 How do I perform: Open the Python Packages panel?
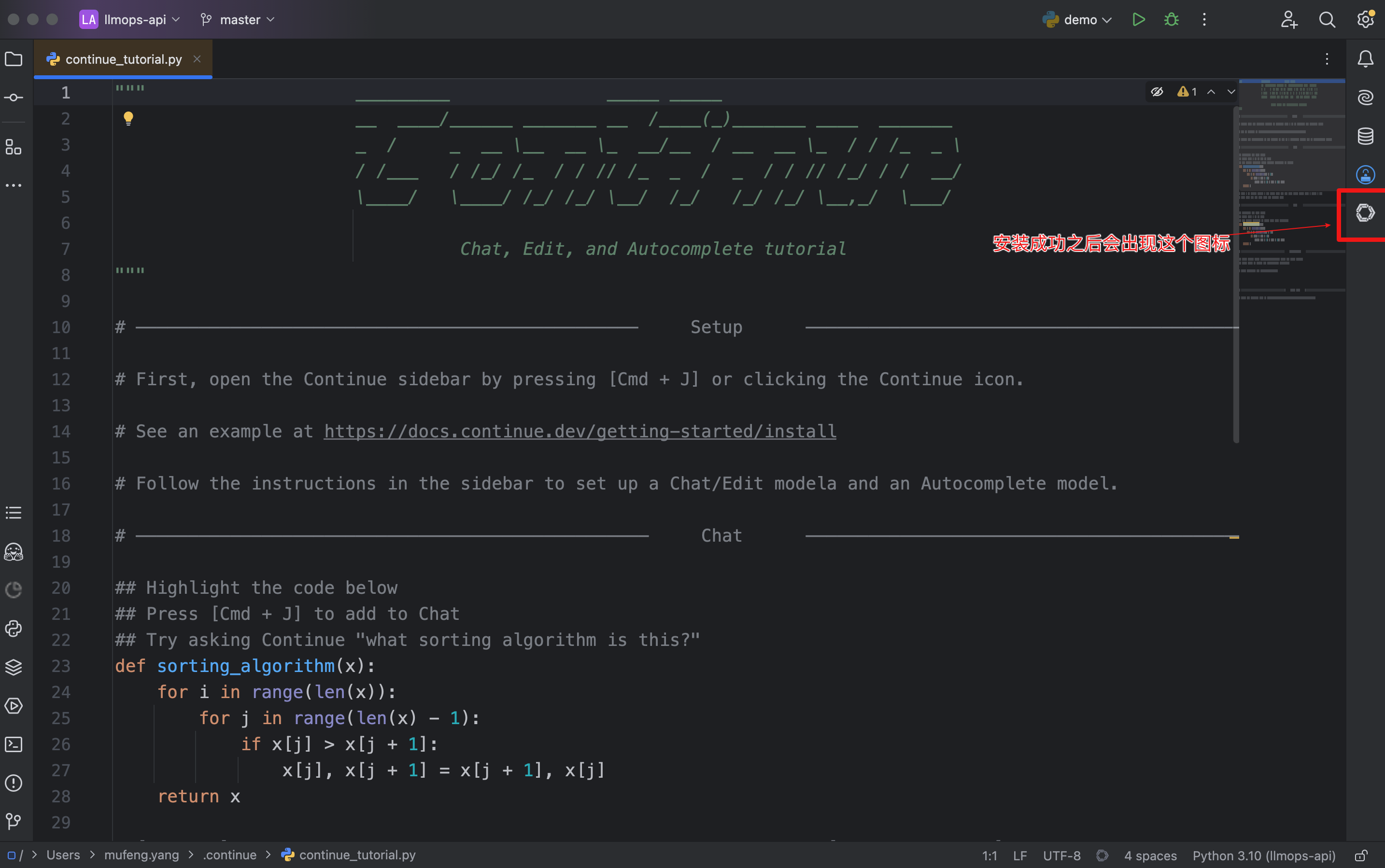click(13, 667)
